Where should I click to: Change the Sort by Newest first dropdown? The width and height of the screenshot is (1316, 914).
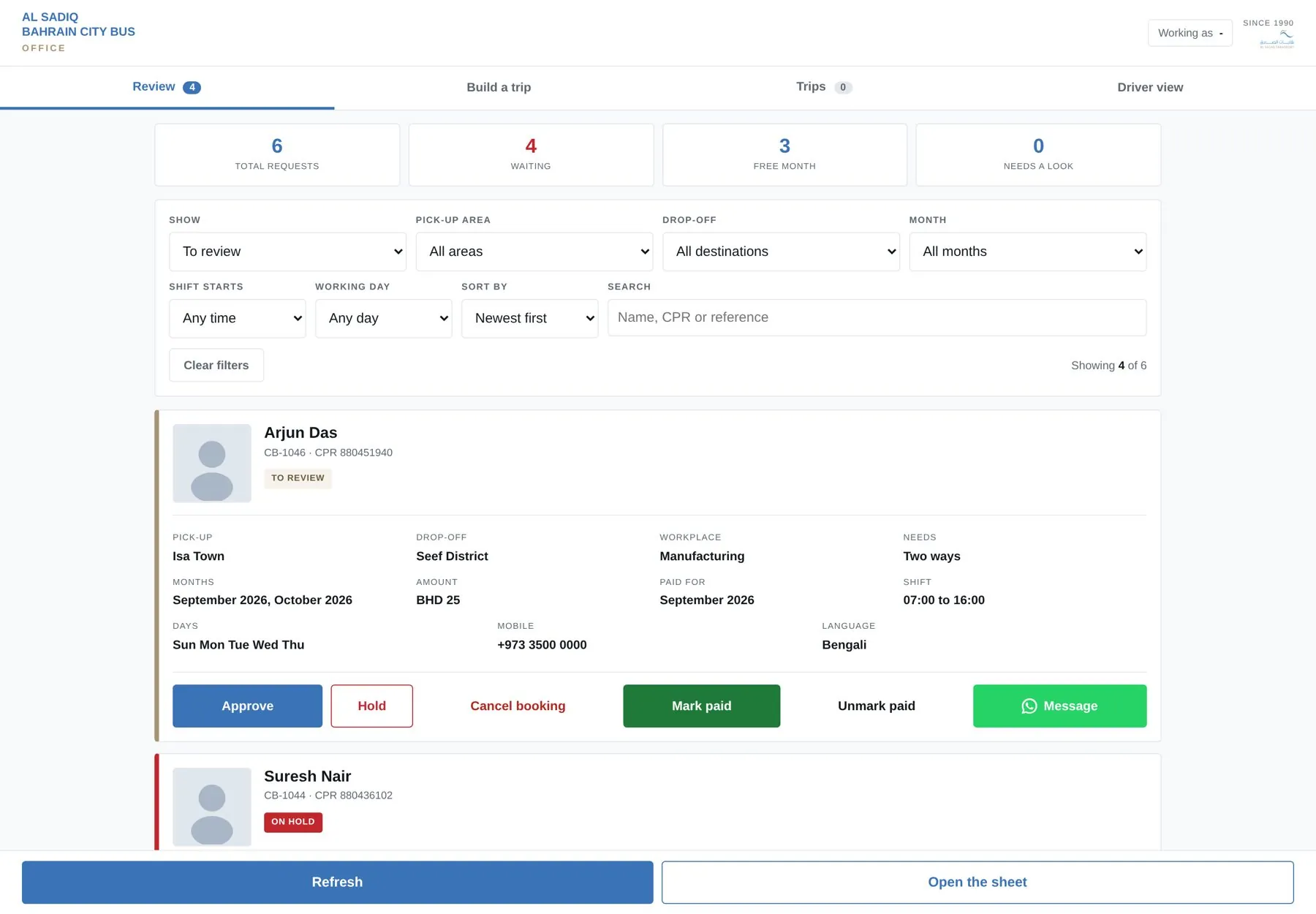(x=530, y=318)
